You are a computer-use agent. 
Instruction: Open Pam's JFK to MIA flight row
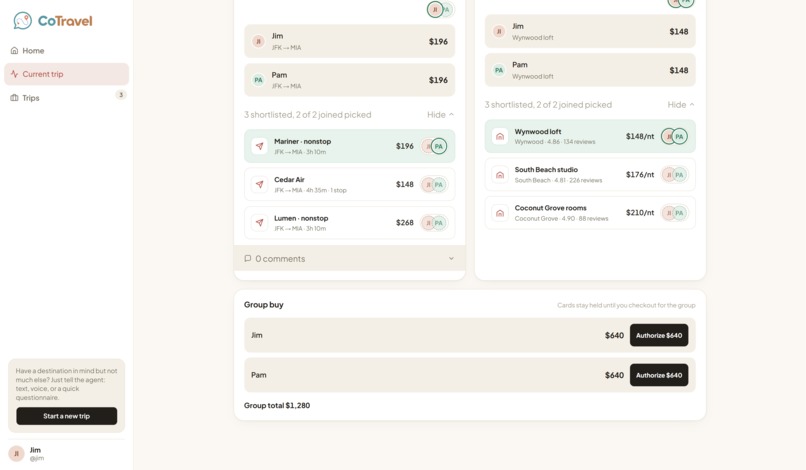click(x=350, y=80)
